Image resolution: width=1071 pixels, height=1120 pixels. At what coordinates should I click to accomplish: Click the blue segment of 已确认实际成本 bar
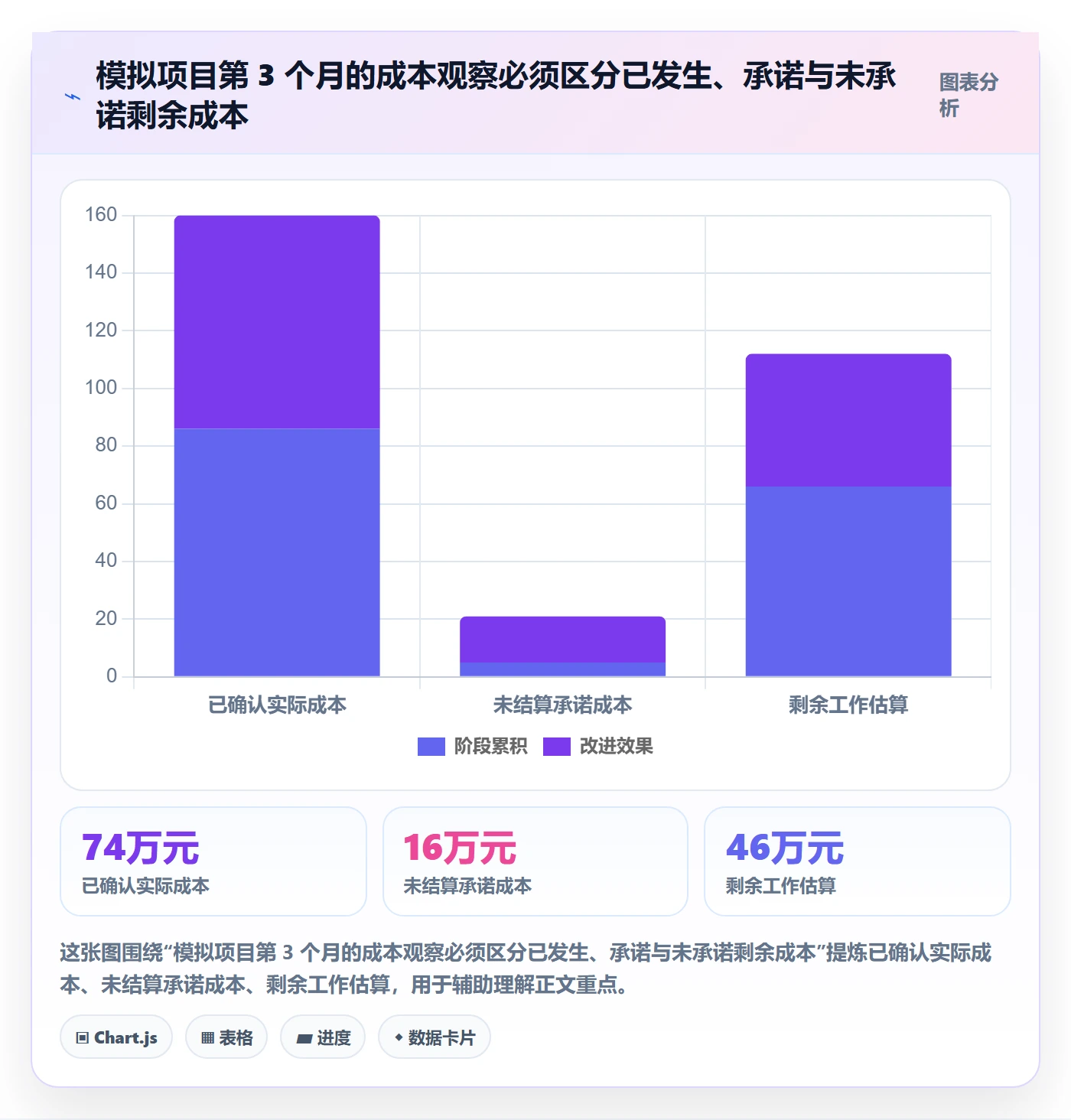click(x=277, y=552)
